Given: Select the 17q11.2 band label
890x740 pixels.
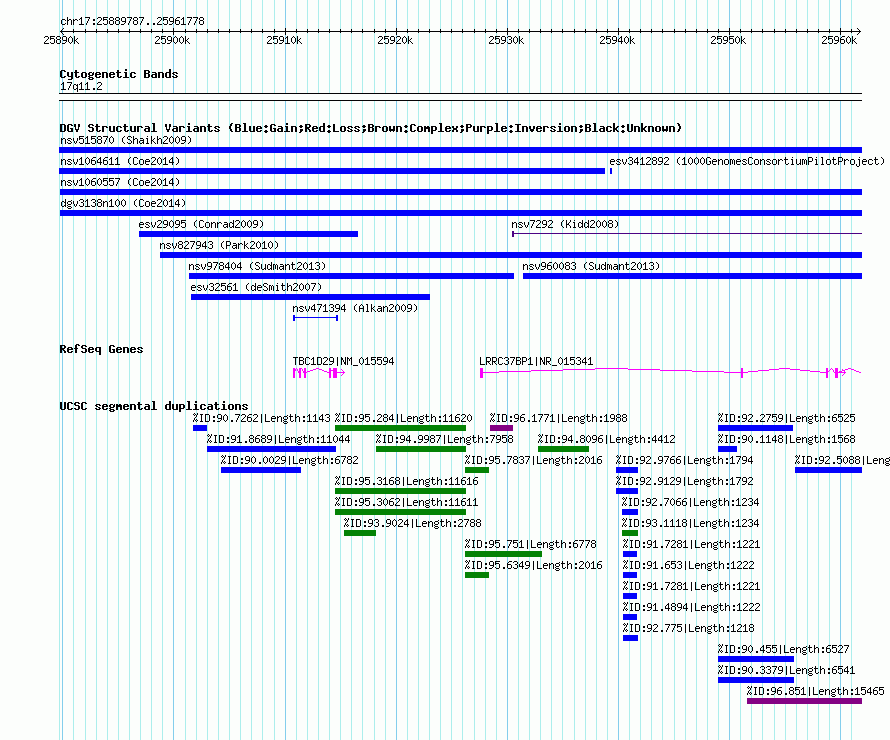Looking at the screenshot, I should click(81, 86).
